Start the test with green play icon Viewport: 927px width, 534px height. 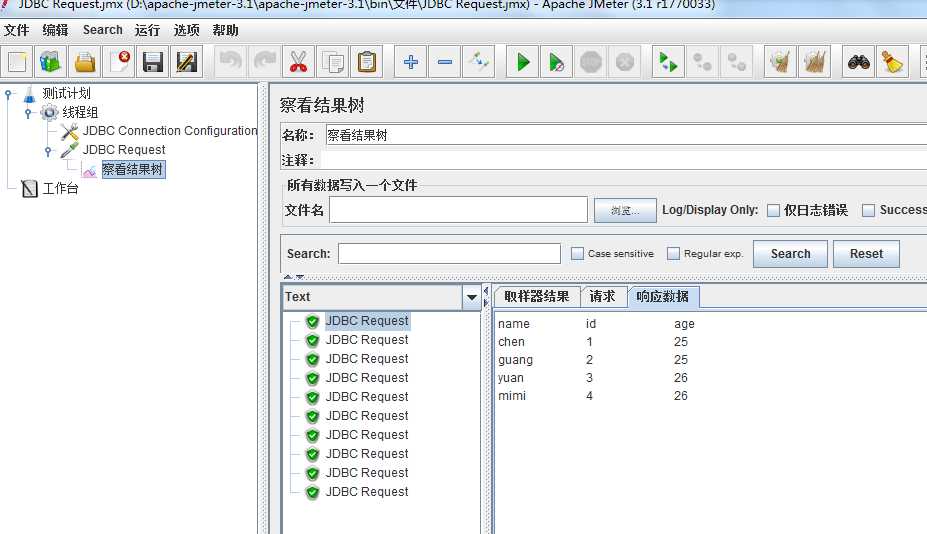click(x=523, y=62)
